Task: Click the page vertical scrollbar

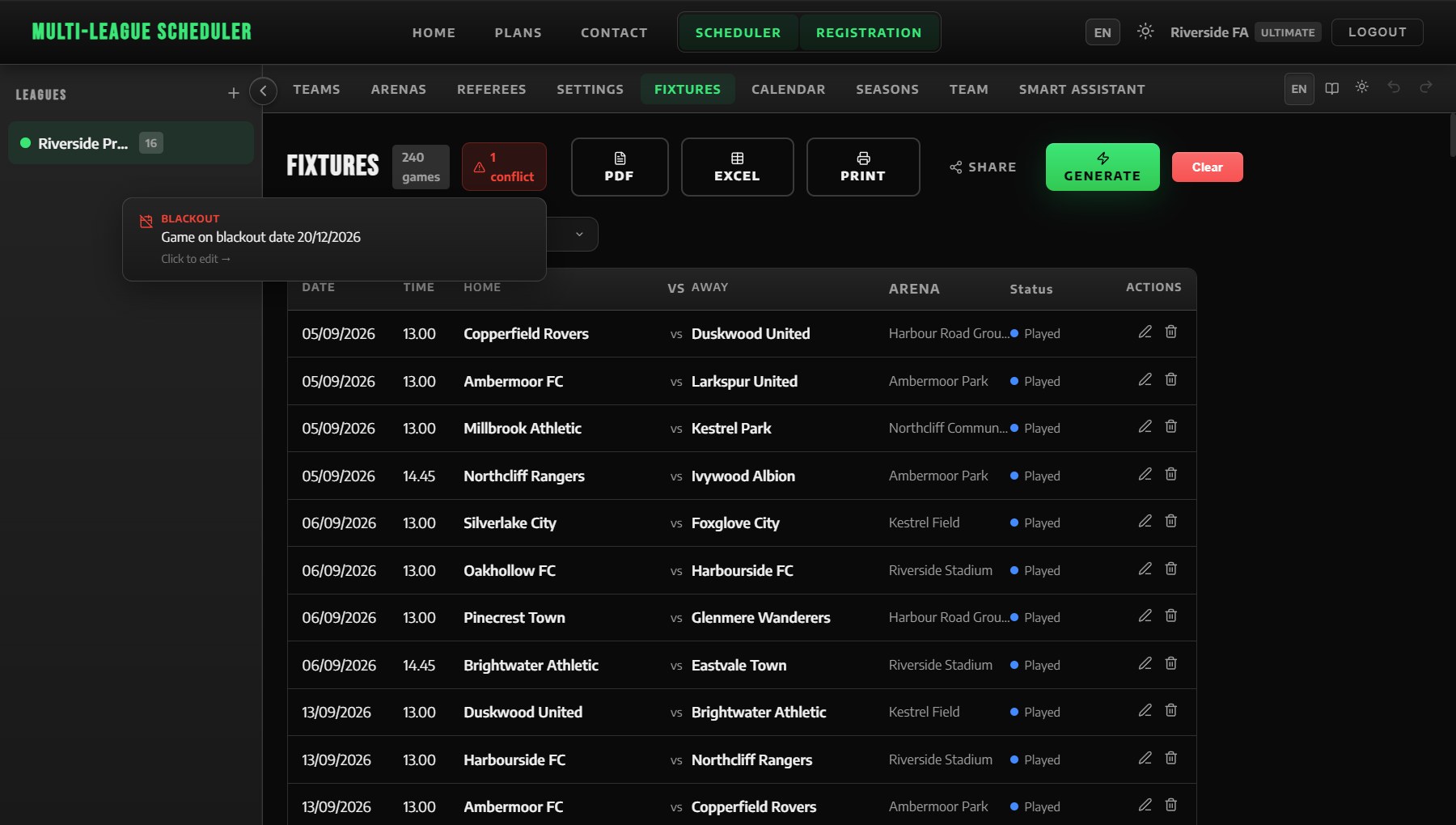Action: click(1452, 135)
